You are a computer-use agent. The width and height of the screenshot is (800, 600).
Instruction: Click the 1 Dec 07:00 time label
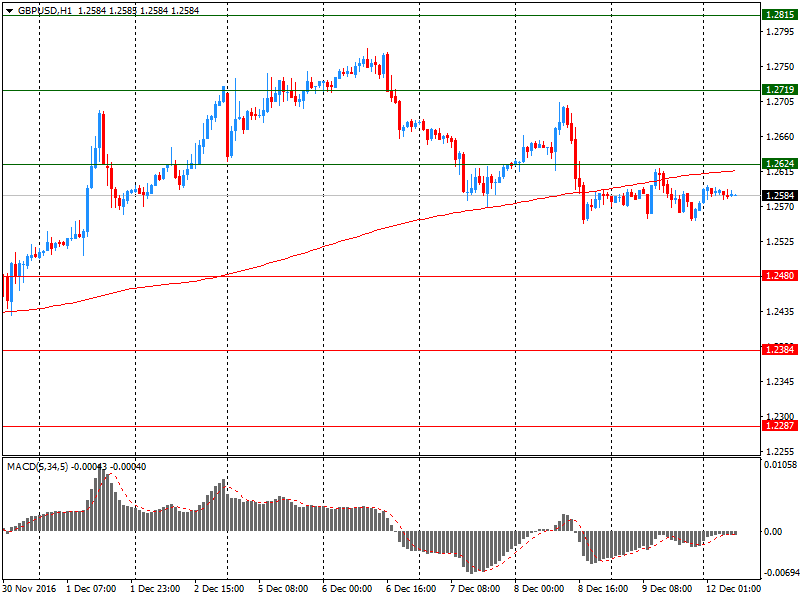pos(91,589)
